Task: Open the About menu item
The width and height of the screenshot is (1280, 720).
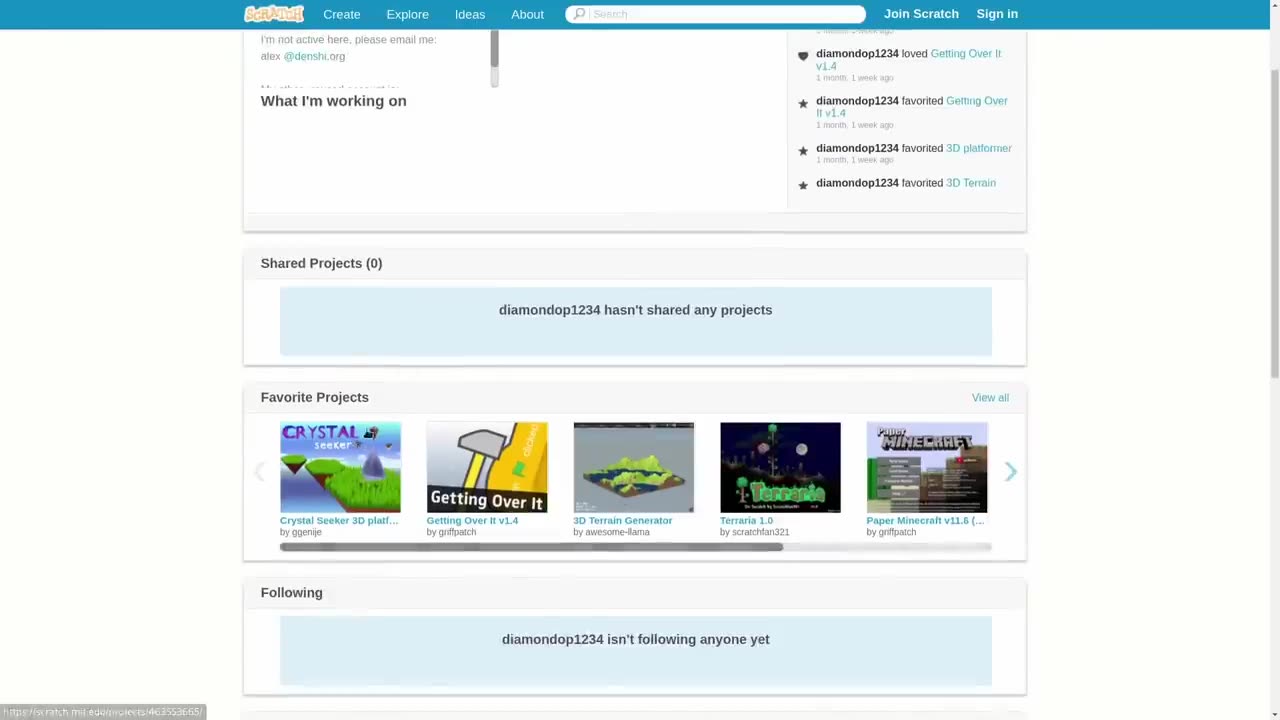Action: click(527, 14)
